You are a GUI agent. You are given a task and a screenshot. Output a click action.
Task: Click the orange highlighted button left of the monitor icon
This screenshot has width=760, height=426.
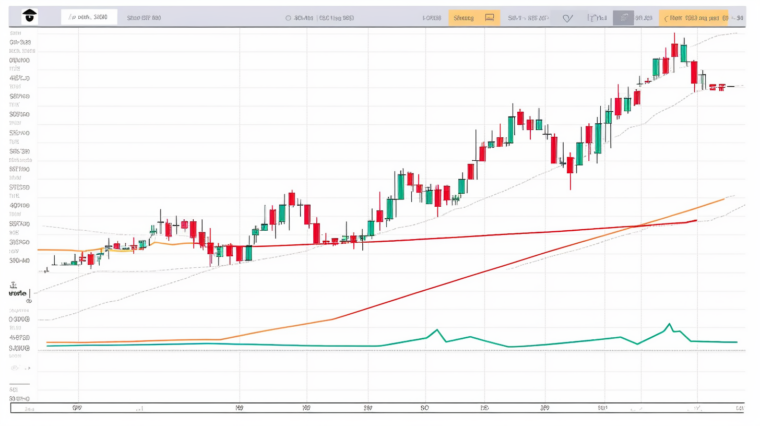[x=464, y=17]
